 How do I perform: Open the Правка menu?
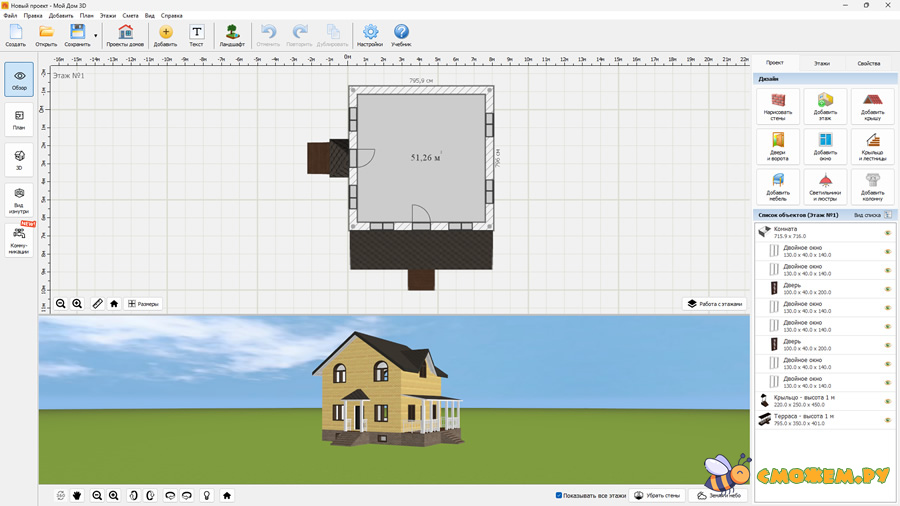pyautogui.click(x=33, y=15)
